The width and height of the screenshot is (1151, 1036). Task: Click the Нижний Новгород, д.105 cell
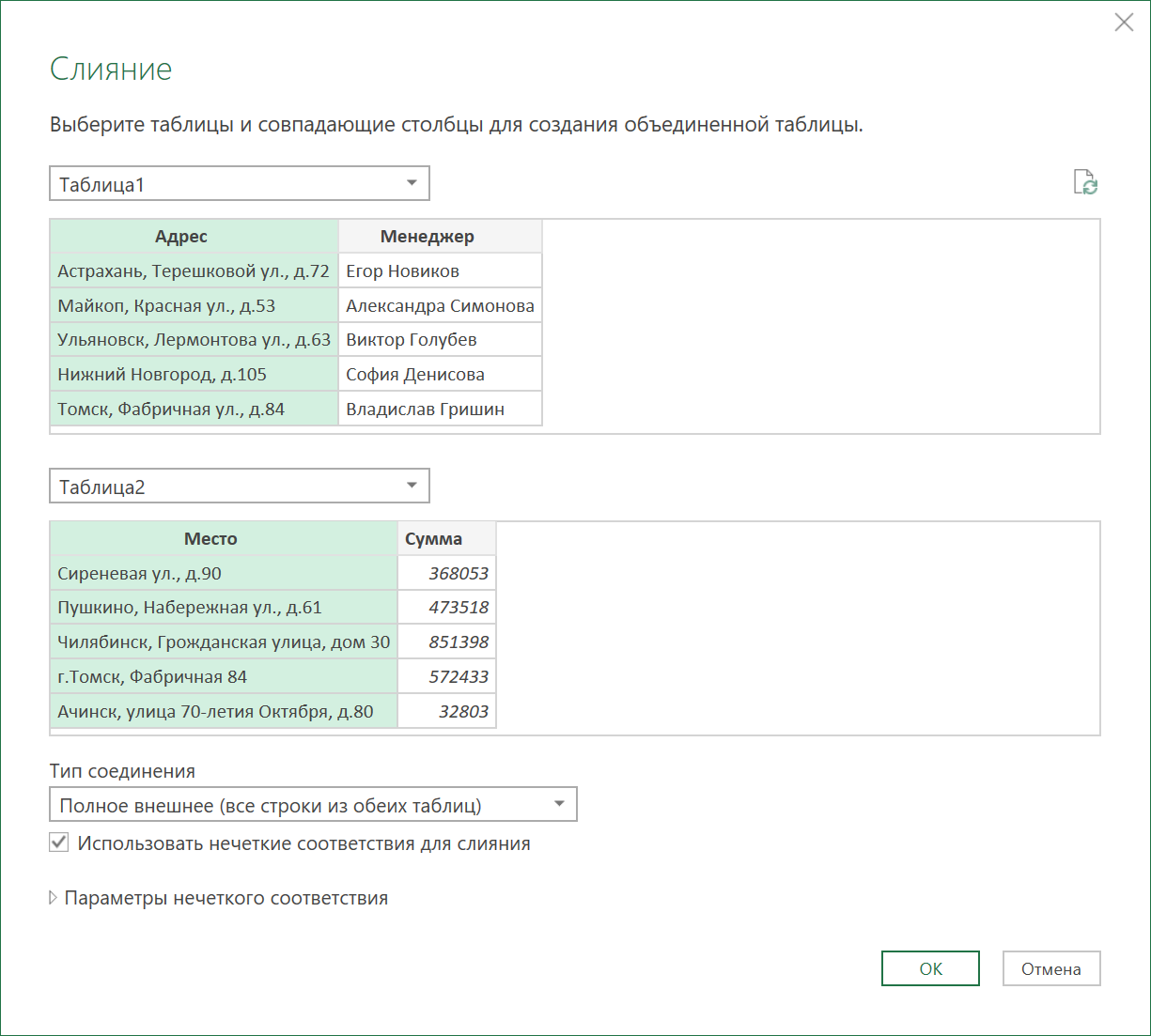(x=194, y=374)
